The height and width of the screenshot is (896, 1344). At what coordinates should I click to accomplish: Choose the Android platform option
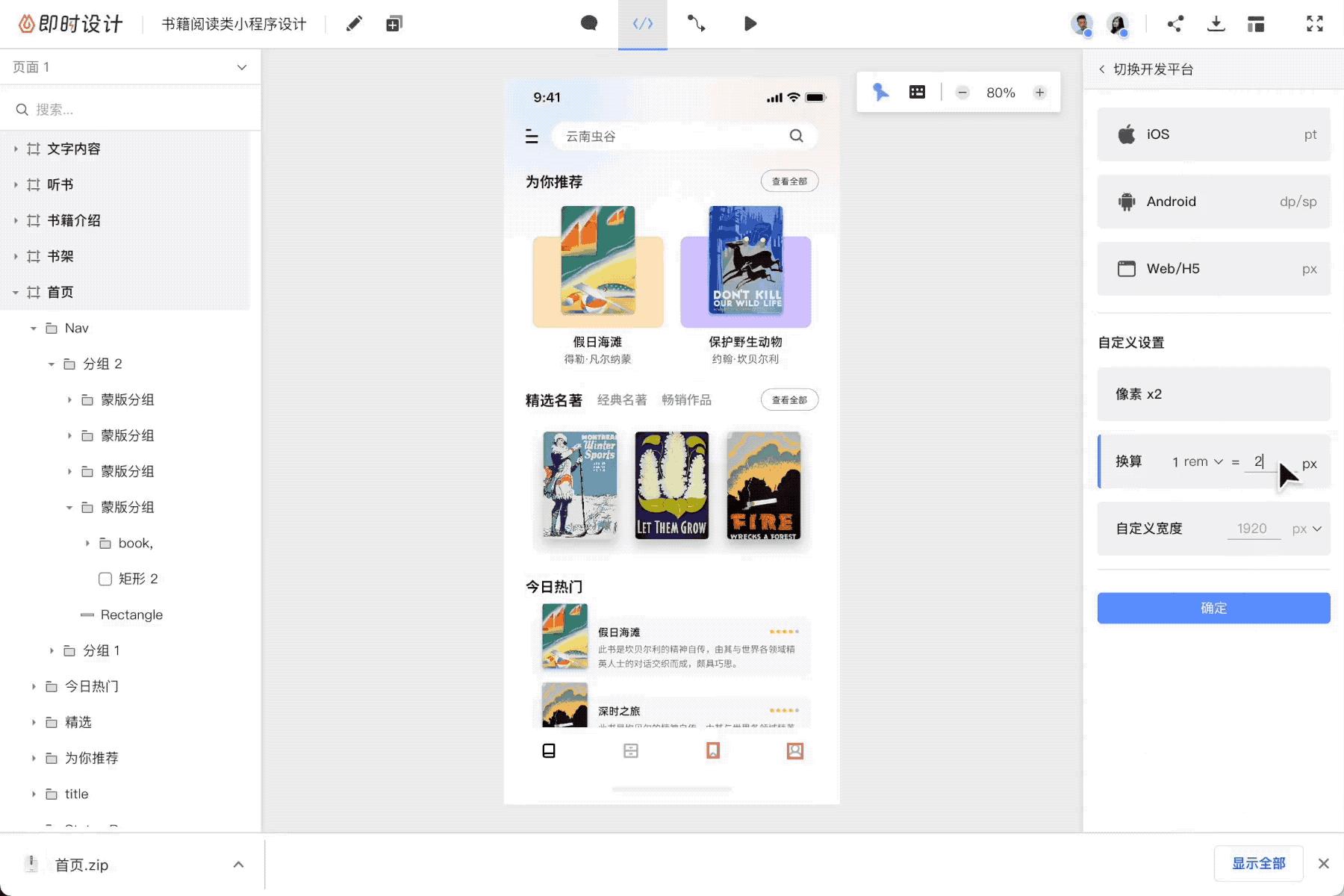coord(1213,202)
